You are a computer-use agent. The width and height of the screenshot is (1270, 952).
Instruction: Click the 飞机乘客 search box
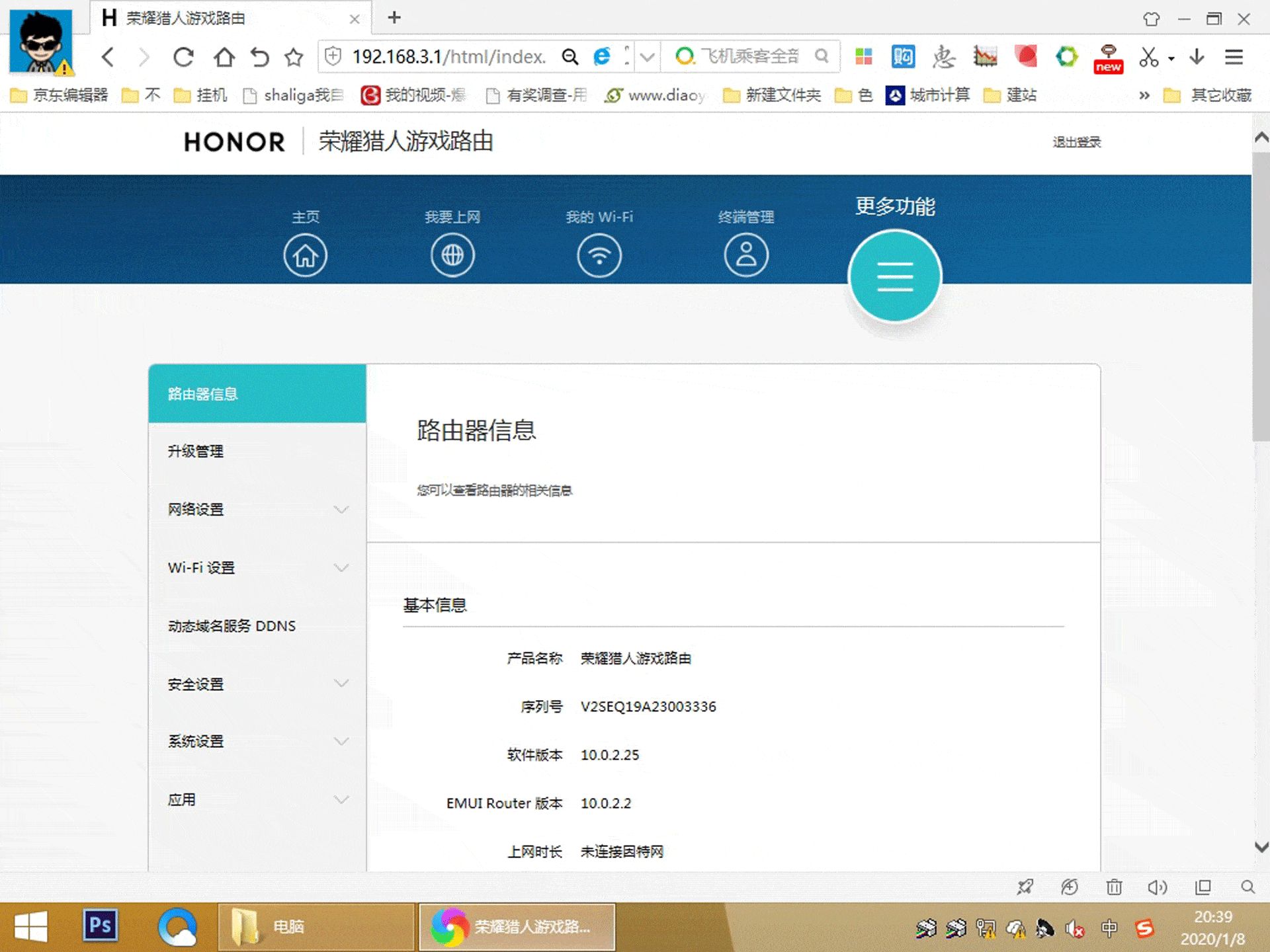click(x=750, y=57)
